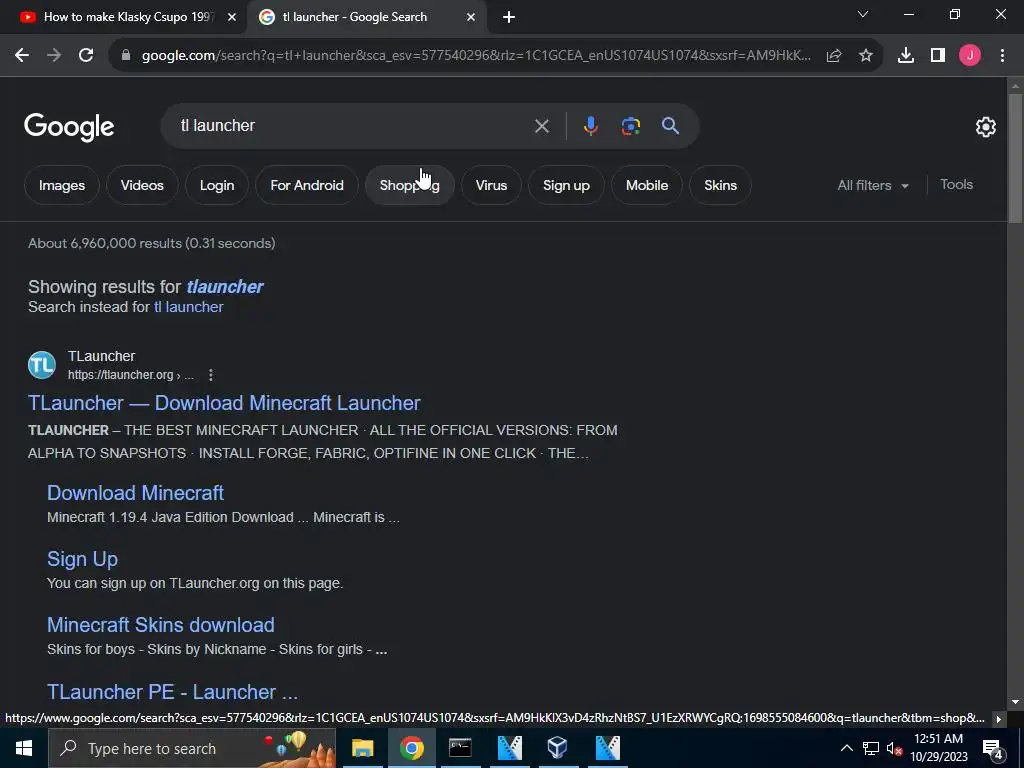The height and width of the screenshot is (768, 1024).
Task: Reload the Google Search page
Action: click(86, 56)
